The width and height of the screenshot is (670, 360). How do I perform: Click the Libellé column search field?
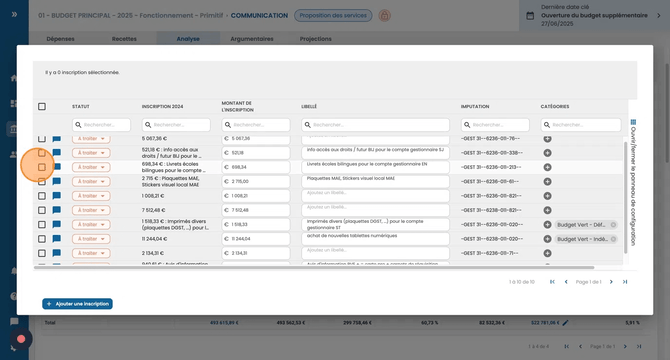pyautogui.click(x=376, y=125)
